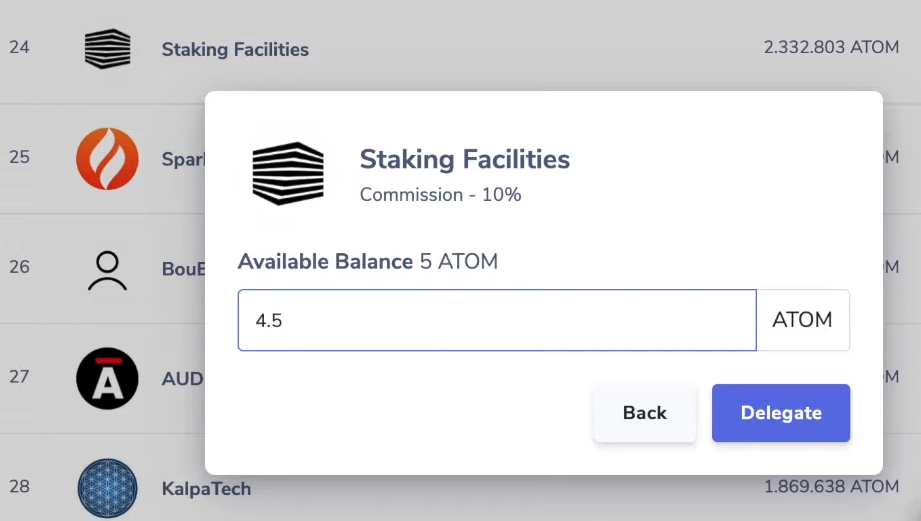Open the KalpaTech validator name
Image resolution: width=921 pixels, height=521 pixels.
click(206, 489)
